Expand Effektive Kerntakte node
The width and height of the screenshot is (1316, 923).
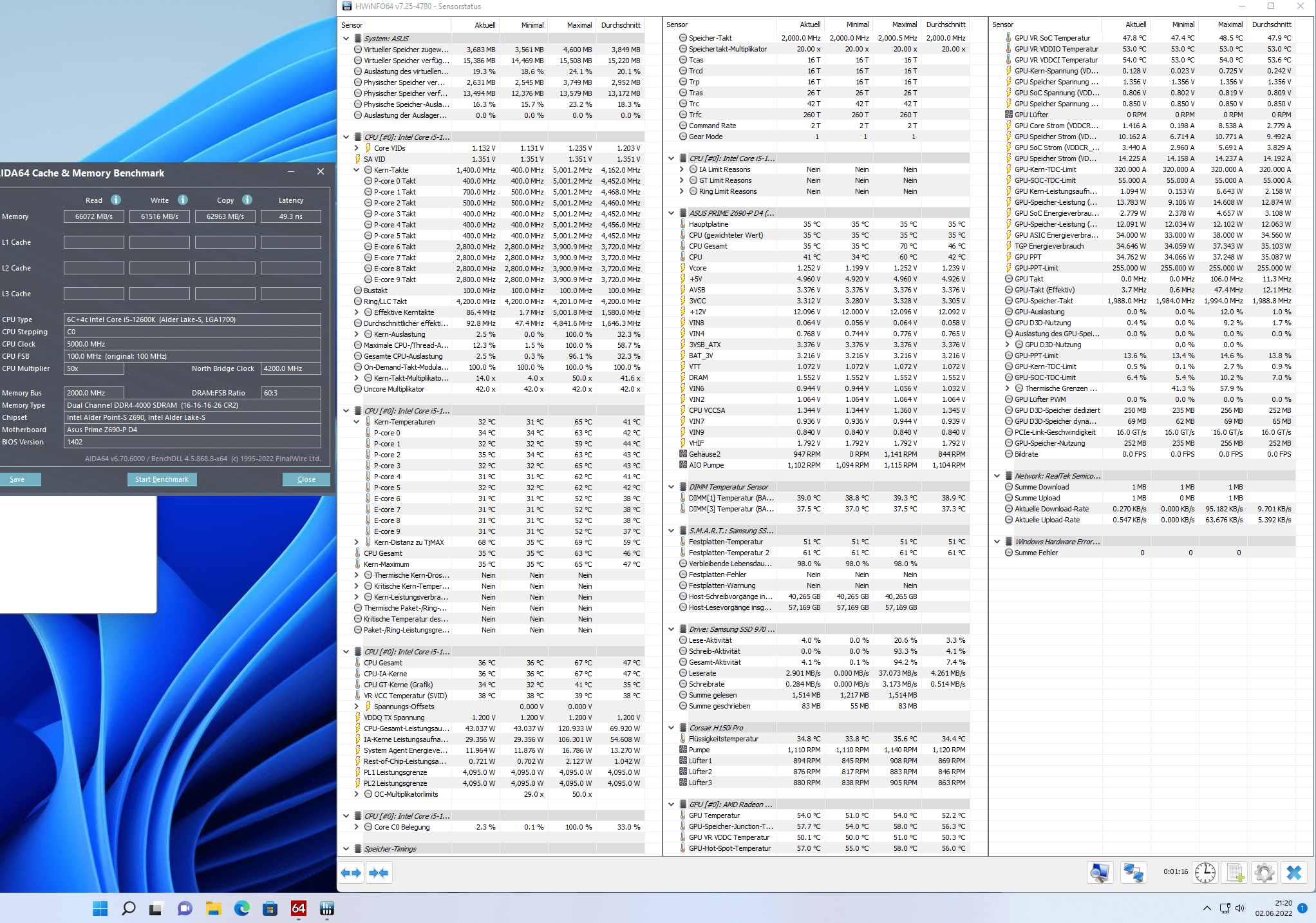[x=357, y=312]
